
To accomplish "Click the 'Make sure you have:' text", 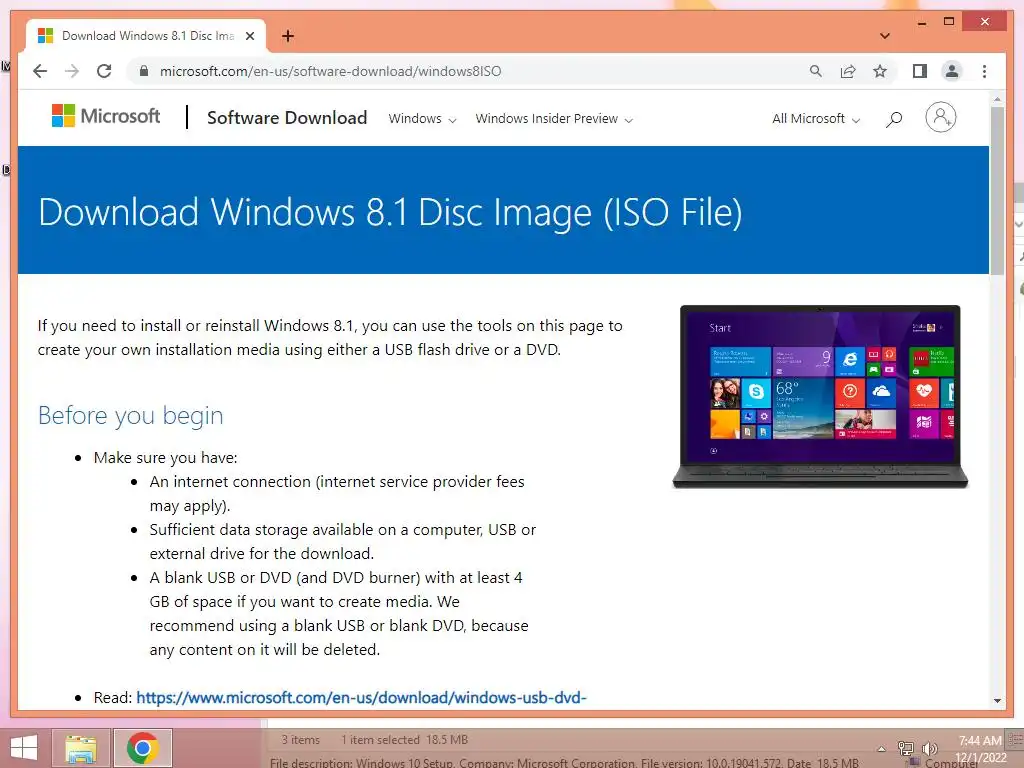I will [x=165, y=458].
